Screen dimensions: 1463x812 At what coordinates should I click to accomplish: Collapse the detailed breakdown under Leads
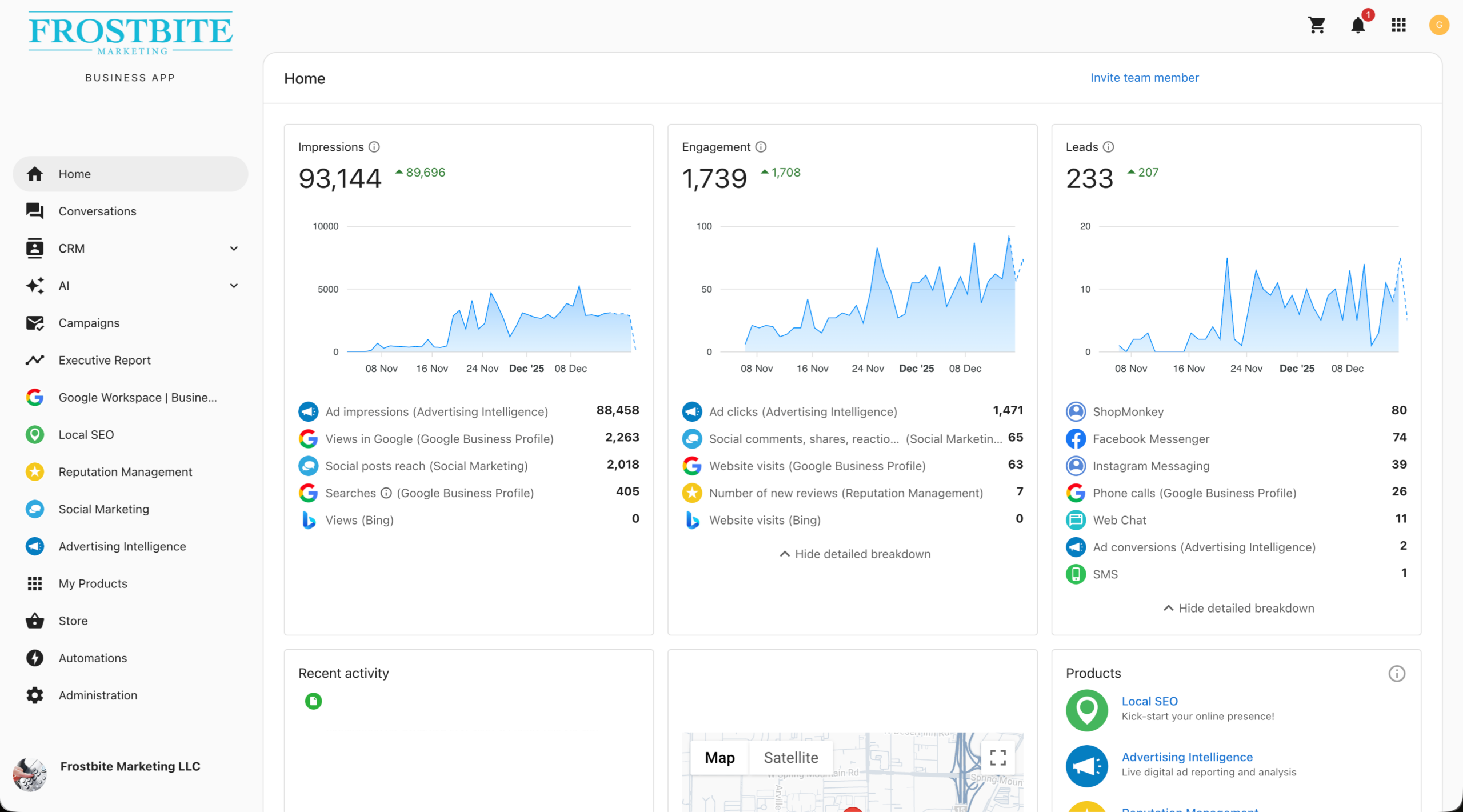point(1239,609)
